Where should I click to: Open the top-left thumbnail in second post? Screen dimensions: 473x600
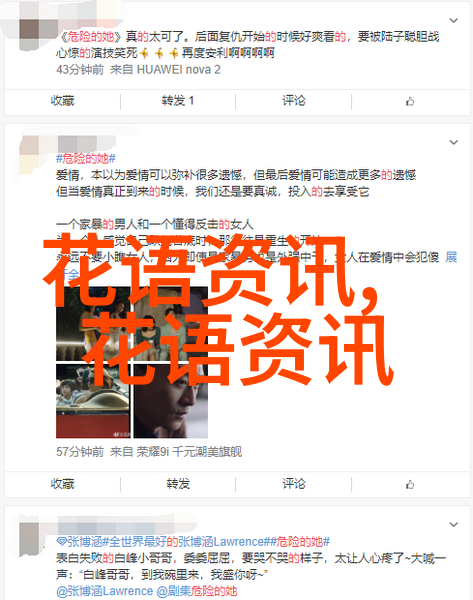click(x=93, y=324)
